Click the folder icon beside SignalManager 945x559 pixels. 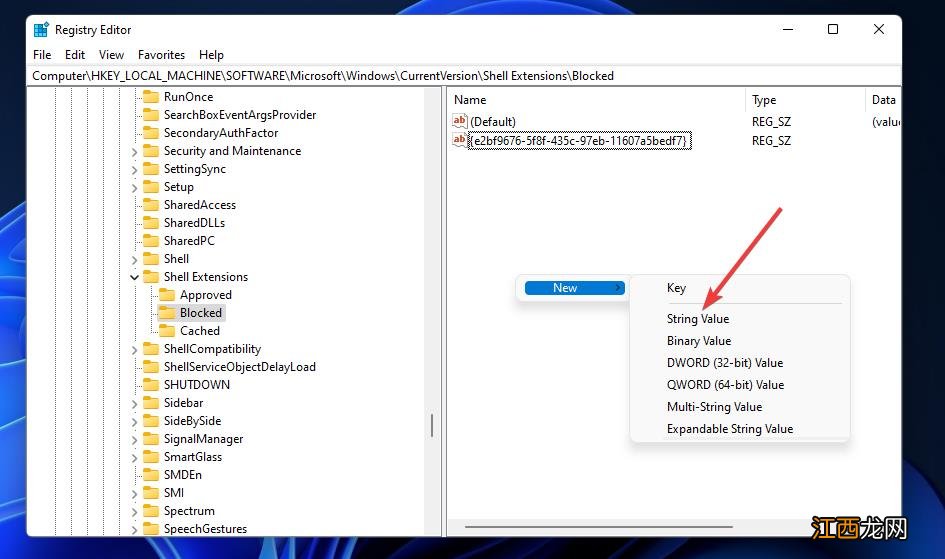coord(151,439)
